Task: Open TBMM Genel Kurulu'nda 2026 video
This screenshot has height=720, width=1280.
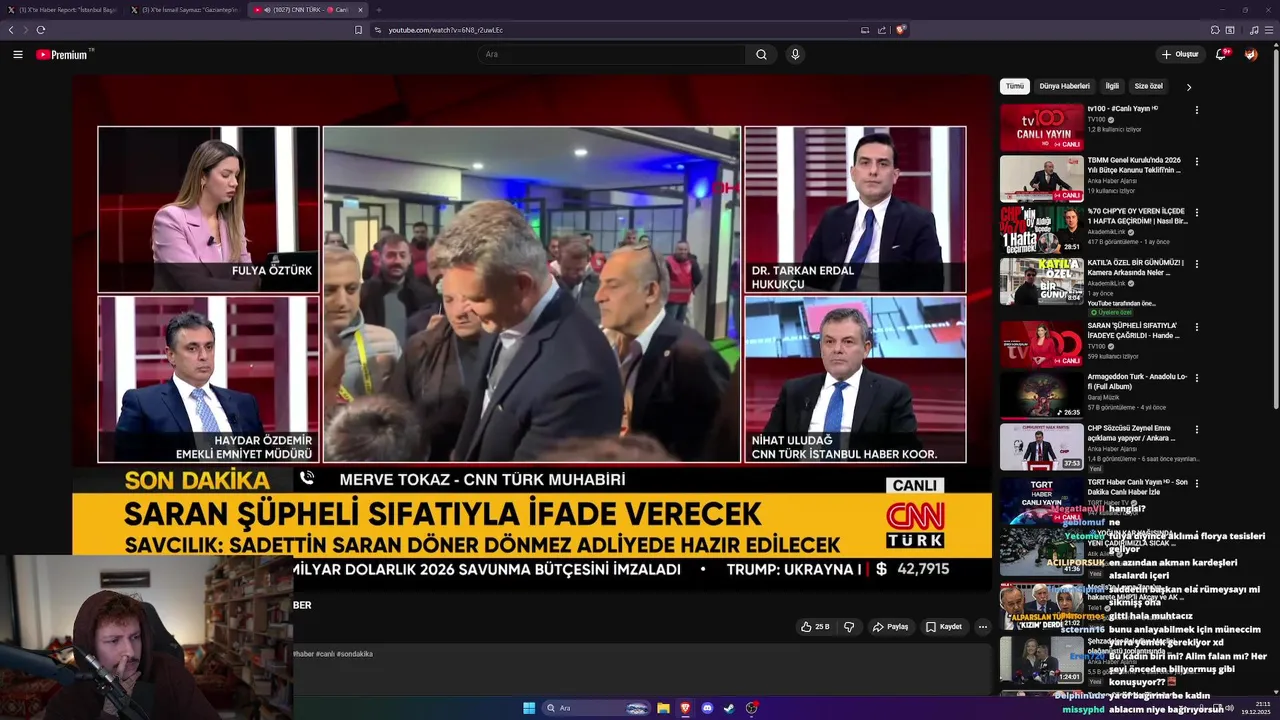Action: click(x=1042, y=179)
